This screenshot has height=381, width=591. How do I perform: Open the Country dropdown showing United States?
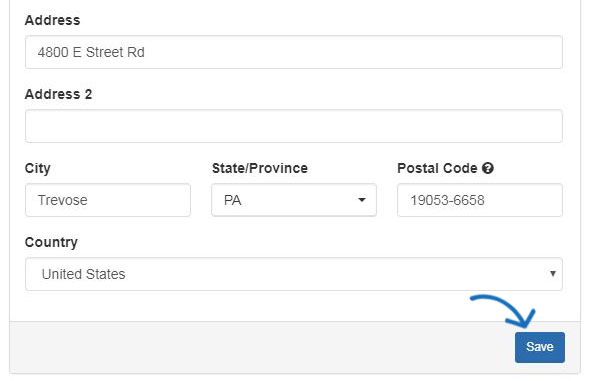point(294,274)
